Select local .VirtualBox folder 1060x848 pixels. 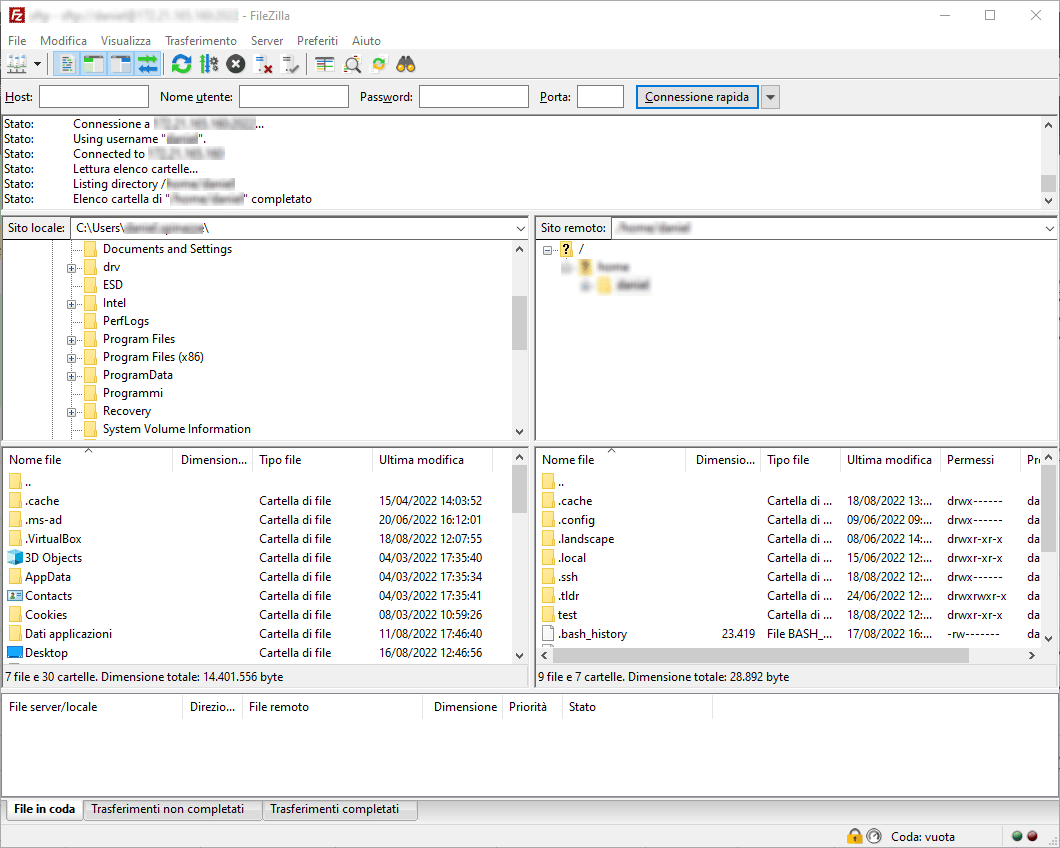tap(53, 539)
